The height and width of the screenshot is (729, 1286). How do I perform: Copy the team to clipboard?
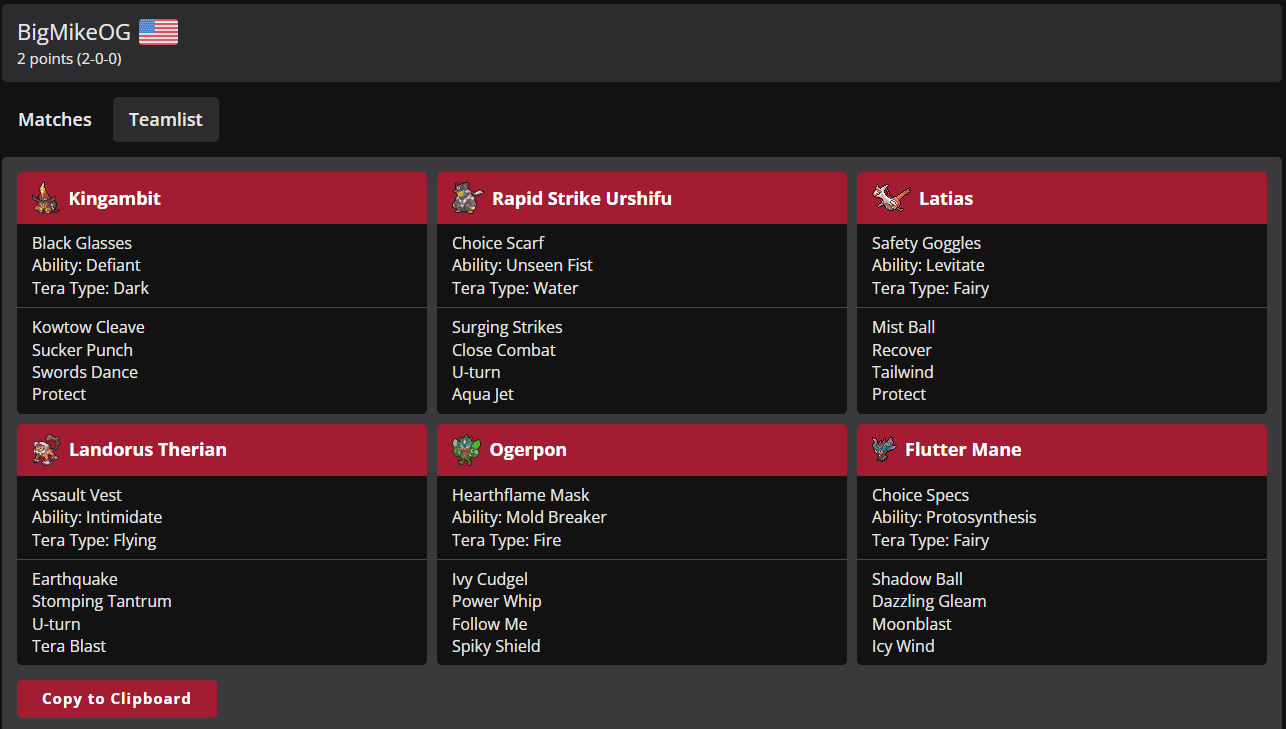(x=117, y=699)
